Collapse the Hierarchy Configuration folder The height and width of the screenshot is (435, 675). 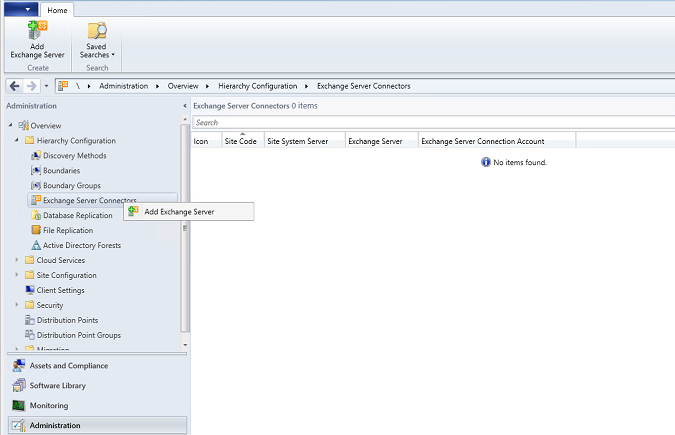(x=17, y=140)
